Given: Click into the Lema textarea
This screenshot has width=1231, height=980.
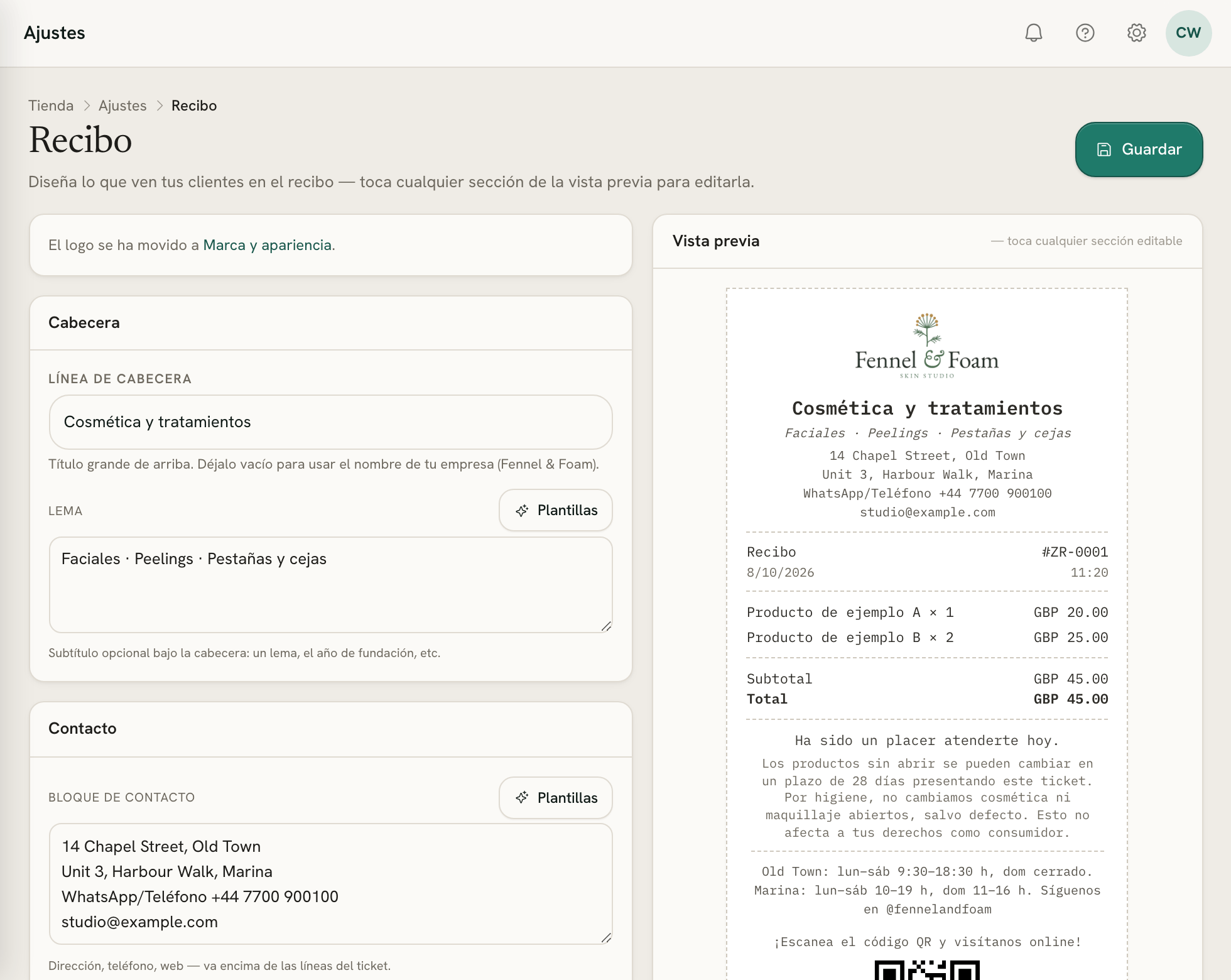Looking at the screenshot, I should coord(330,585).
